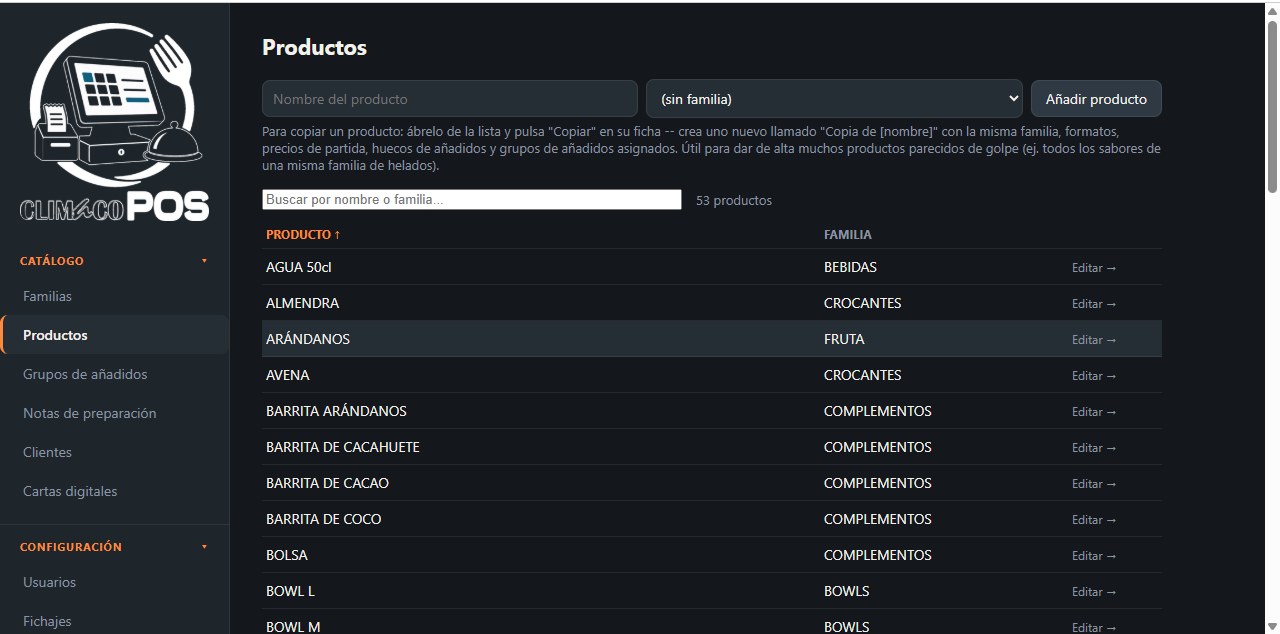Open Fichajes in the sidebar
The height and width of the screenshot is (634, 1280).
tap(47, 621)
